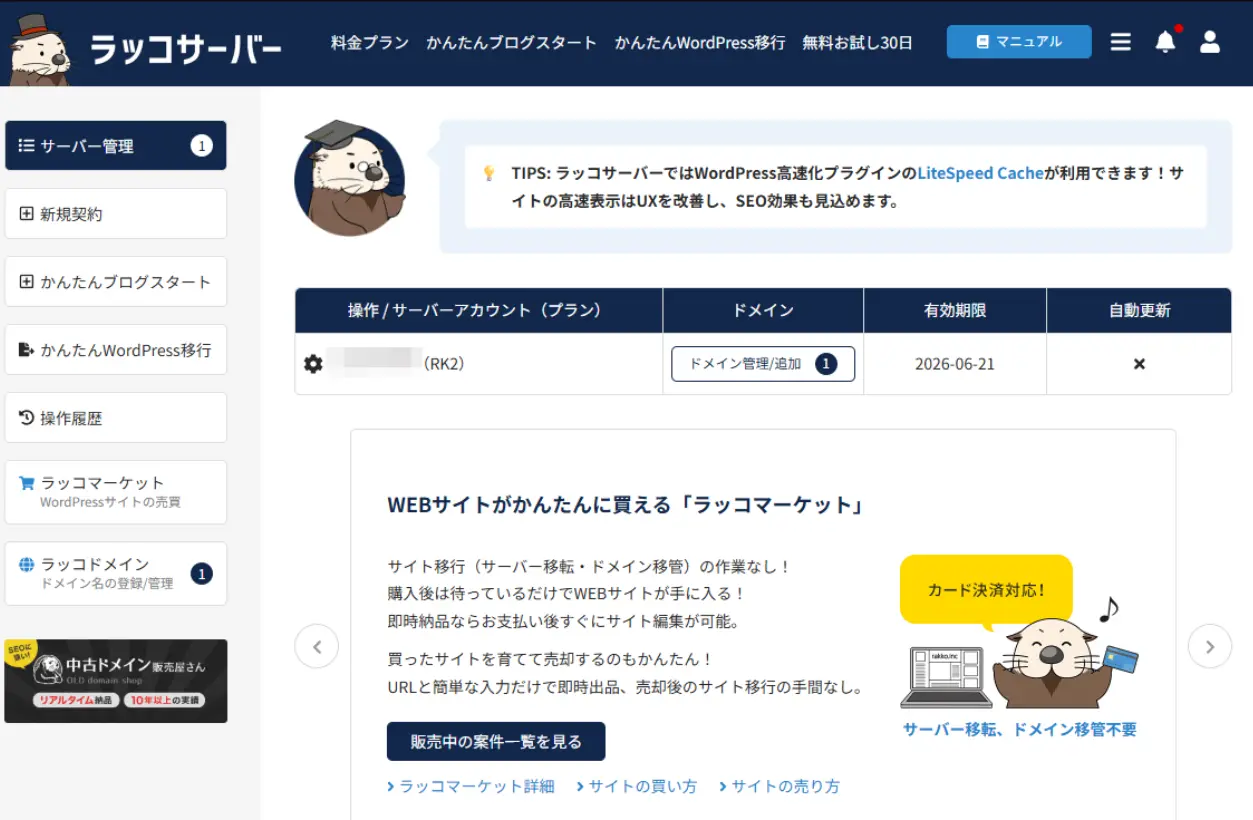This screenshot has height=820, width=1253.
Task: Click the 新規契約 plus icon
Action: click(26, 213)
